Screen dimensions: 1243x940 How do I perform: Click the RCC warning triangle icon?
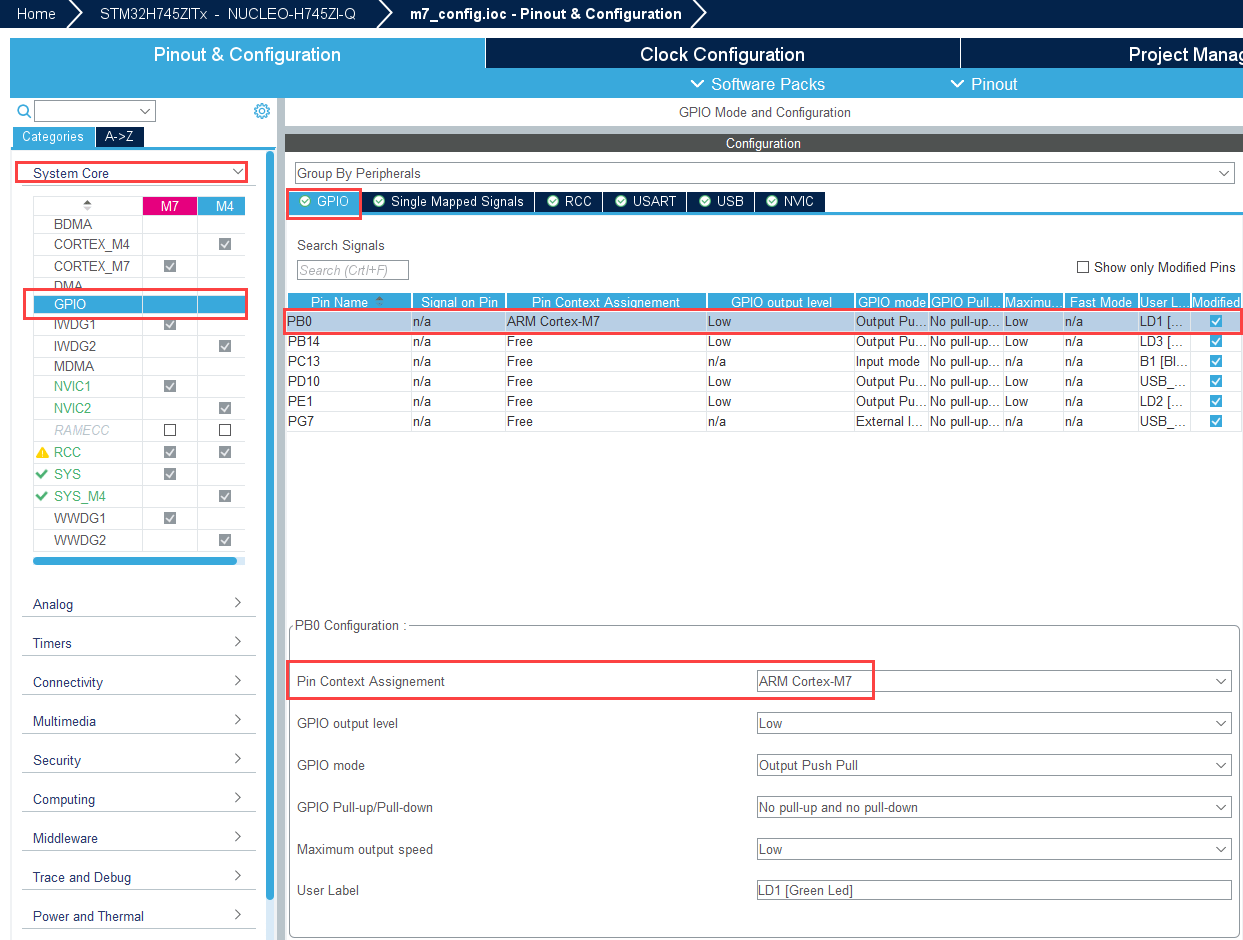(x=42, y=453)
